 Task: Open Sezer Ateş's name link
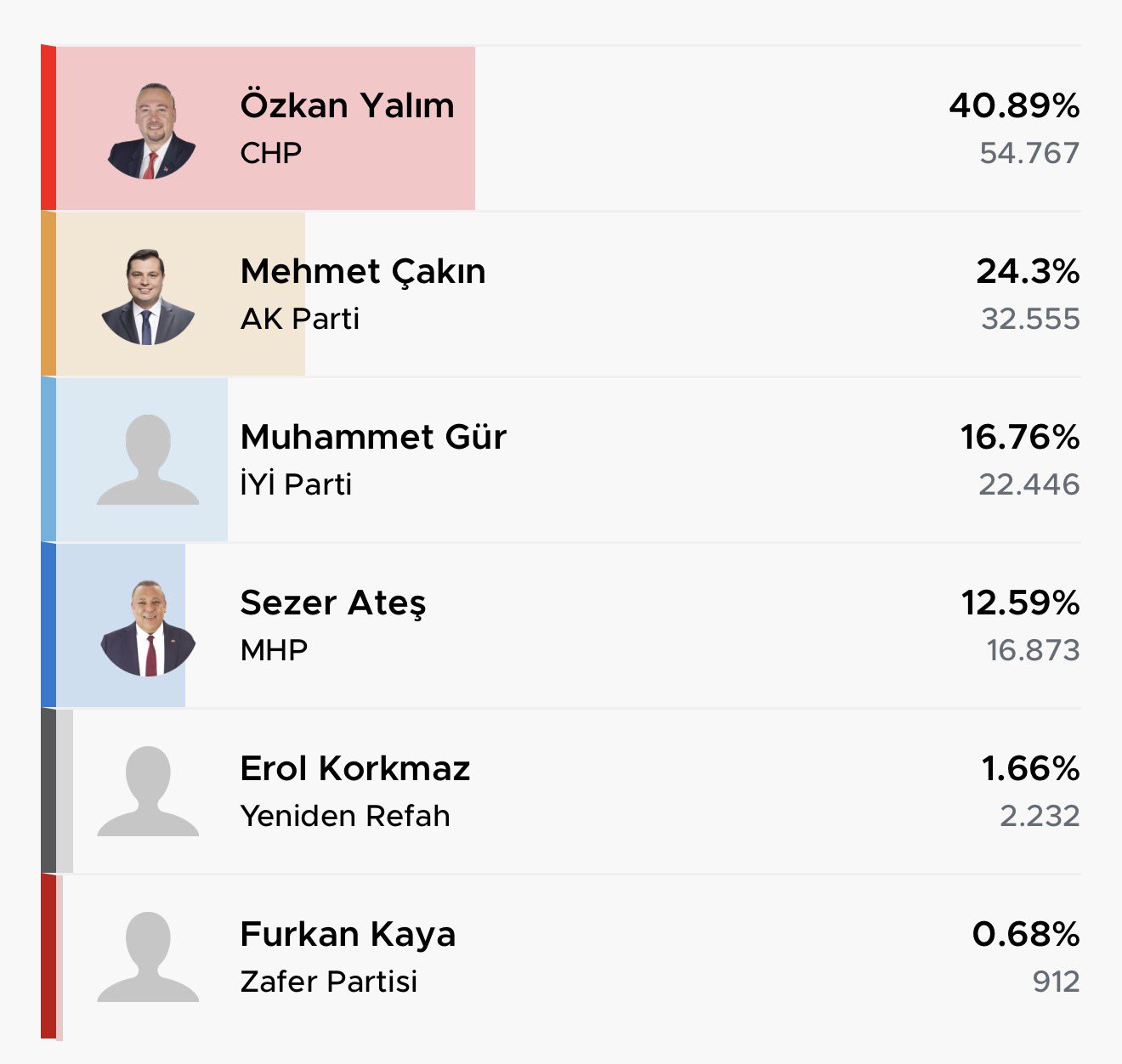coord(333,603)
